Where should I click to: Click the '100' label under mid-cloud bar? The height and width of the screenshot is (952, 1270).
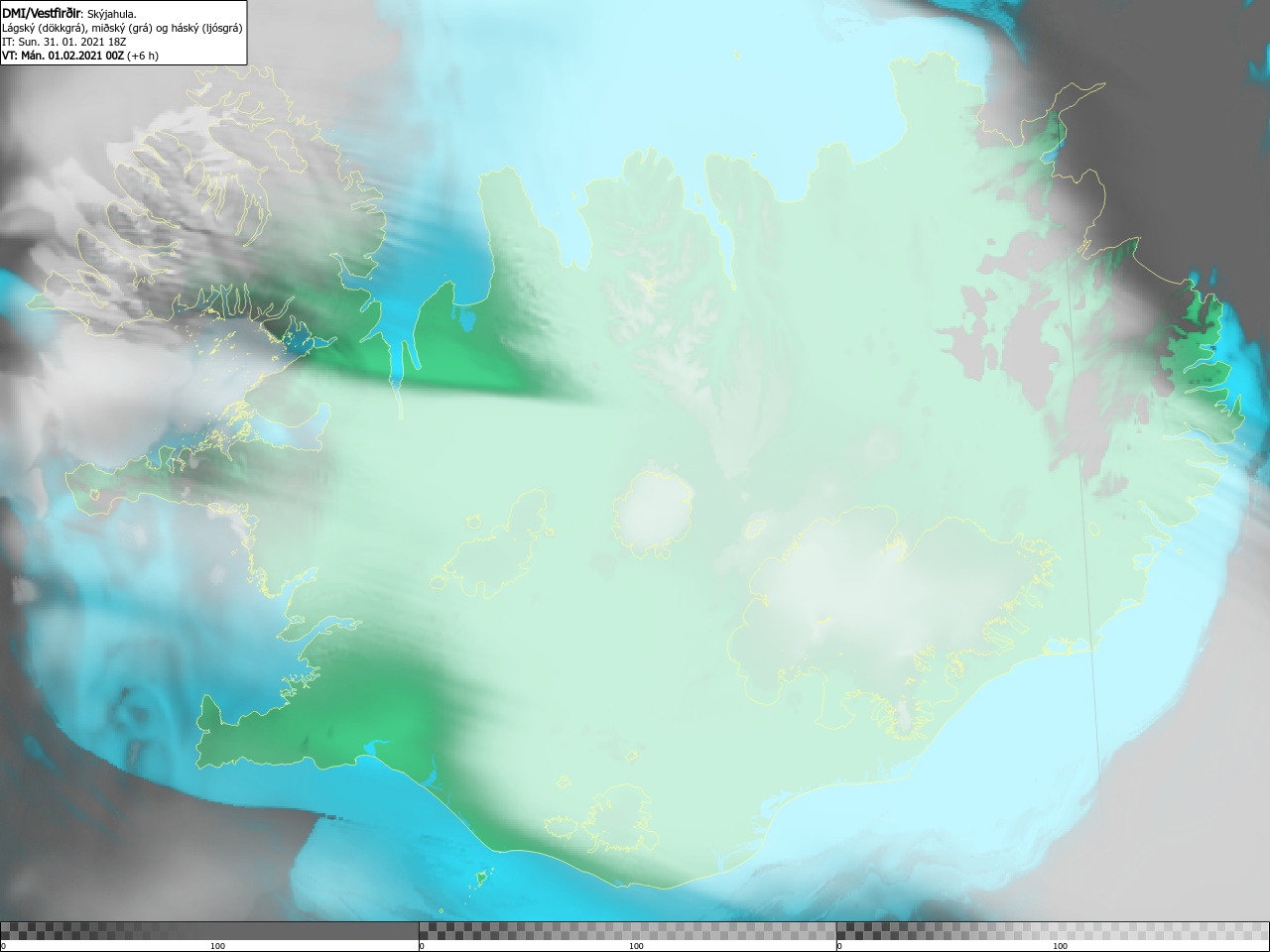[636, 946]
